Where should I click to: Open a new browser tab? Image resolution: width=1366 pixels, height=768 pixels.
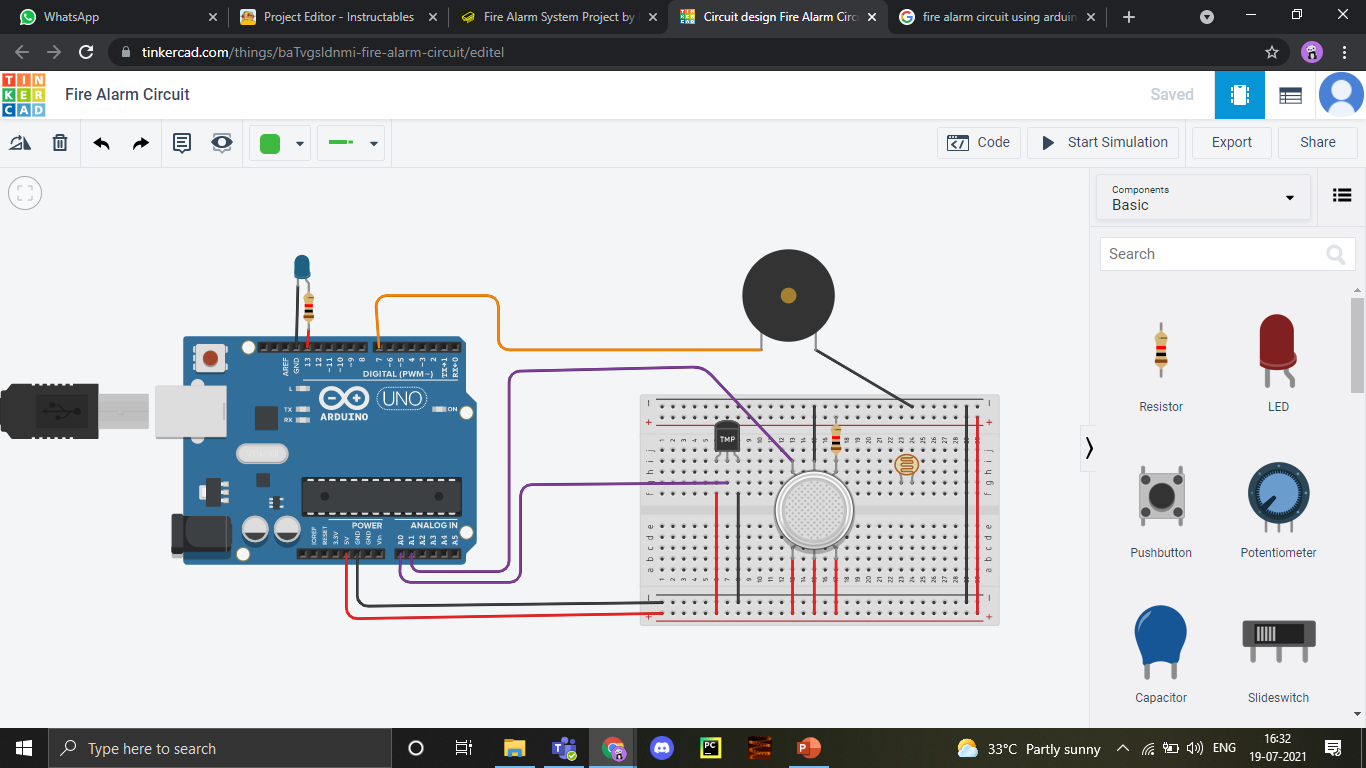click(1129, 17)
